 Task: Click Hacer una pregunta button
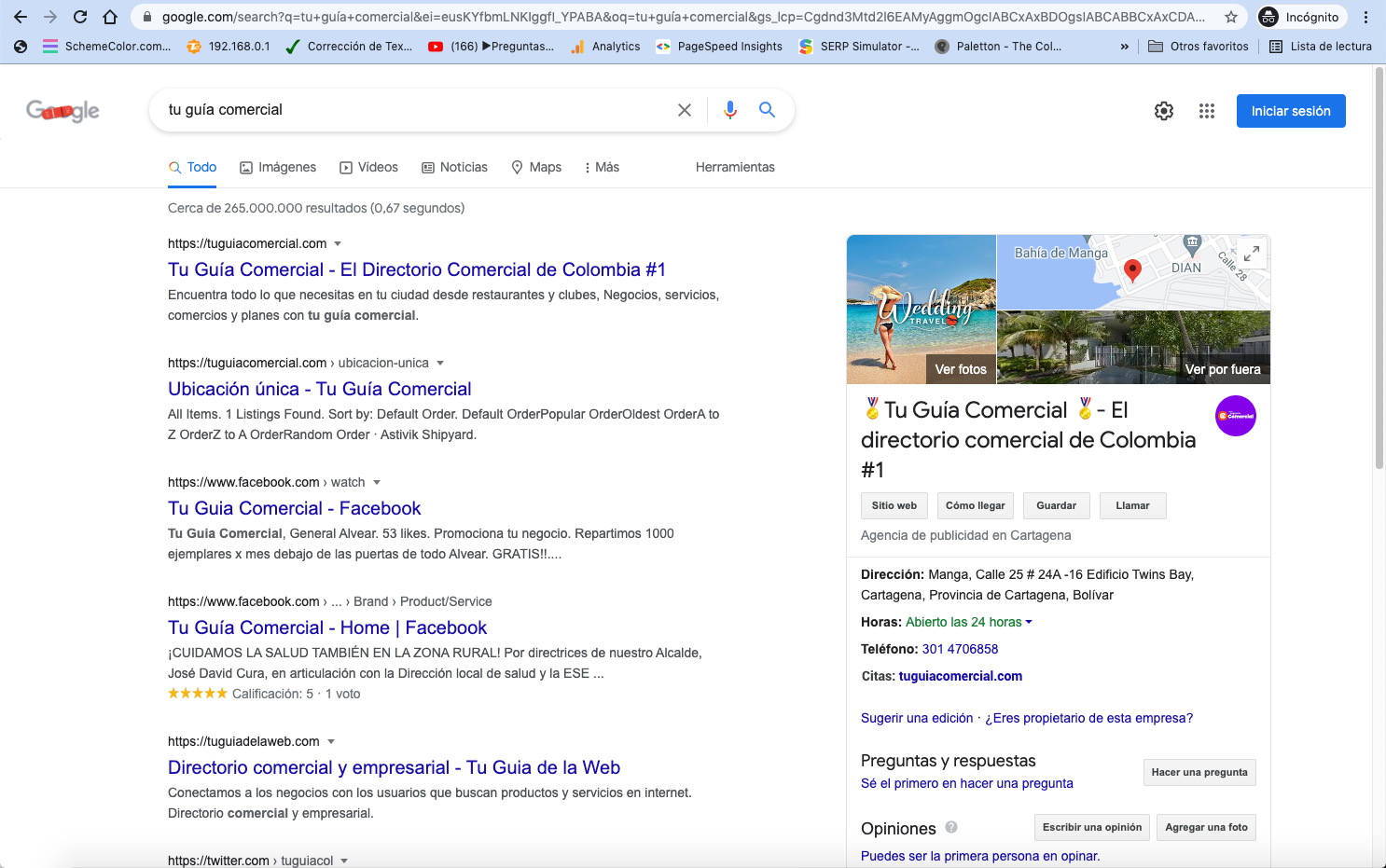[x=1199, y=772]
